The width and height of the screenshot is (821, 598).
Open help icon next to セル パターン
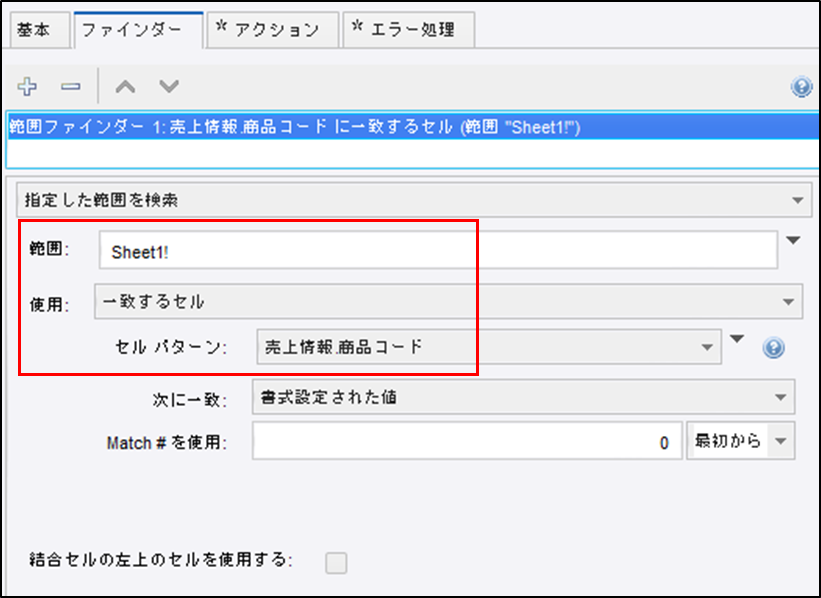click(x=773, y=347)
